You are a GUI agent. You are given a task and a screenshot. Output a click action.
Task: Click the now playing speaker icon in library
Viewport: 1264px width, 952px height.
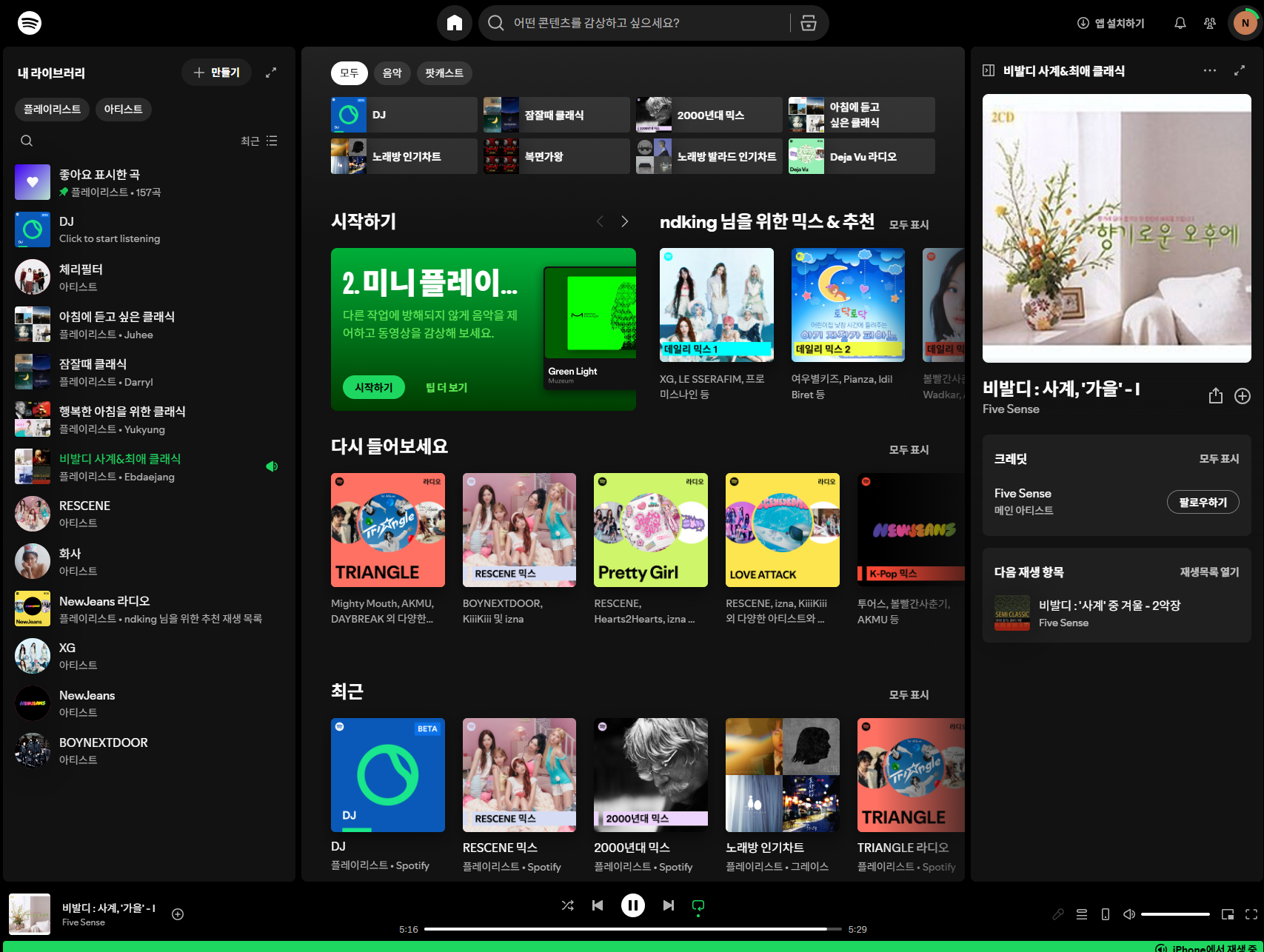click(x=272, y=466)
